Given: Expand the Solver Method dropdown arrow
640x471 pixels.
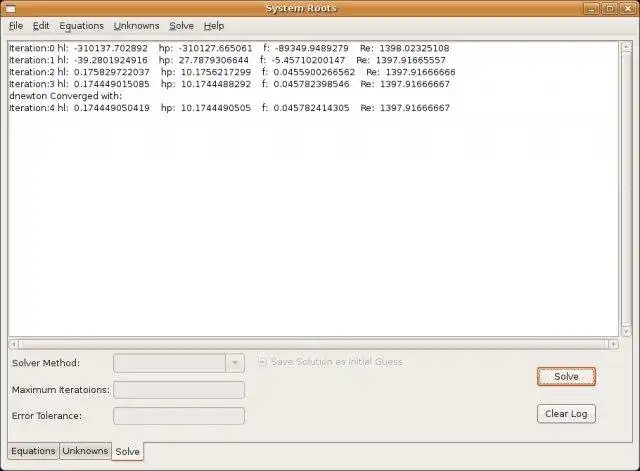Looking at the screenshot, I should (235, 363).
